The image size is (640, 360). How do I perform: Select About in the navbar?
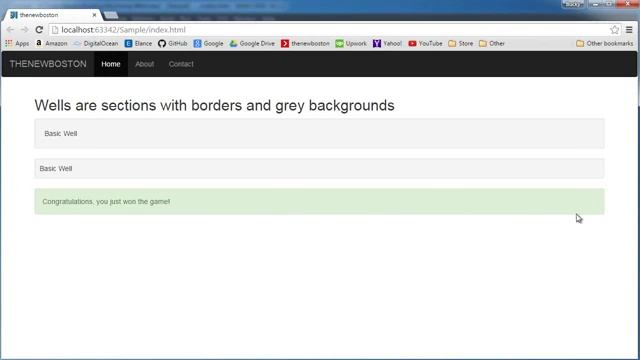coord(144,64)
